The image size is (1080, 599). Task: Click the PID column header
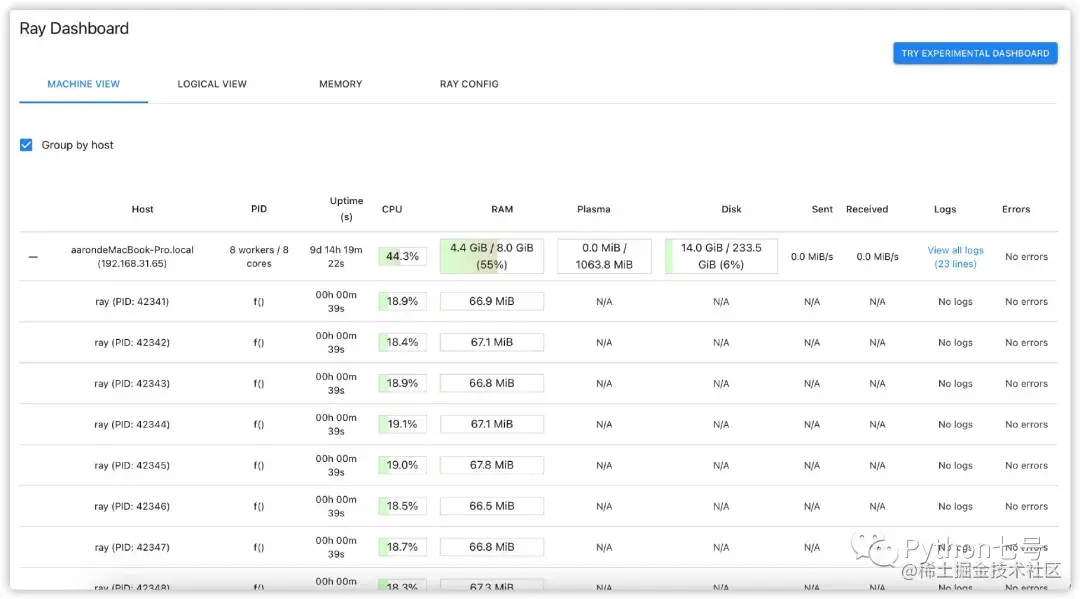[x=259, y=209]
